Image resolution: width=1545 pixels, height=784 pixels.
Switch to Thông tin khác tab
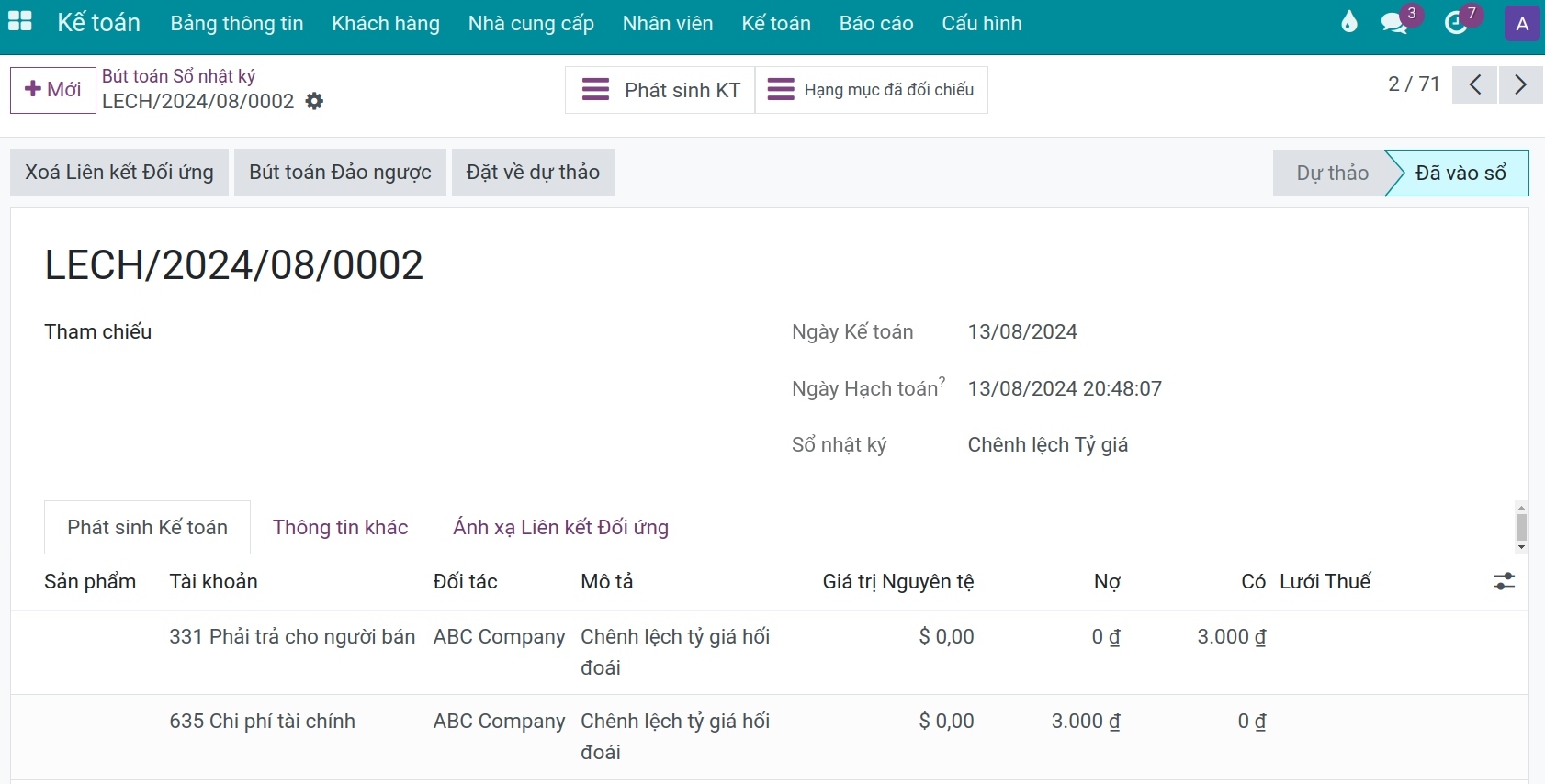coord(340,527)
